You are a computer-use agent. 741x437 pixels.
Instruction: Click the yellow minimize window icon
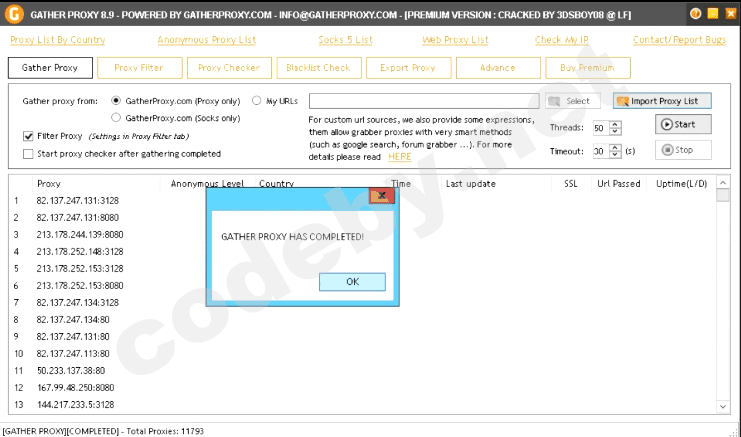[713, 14]
